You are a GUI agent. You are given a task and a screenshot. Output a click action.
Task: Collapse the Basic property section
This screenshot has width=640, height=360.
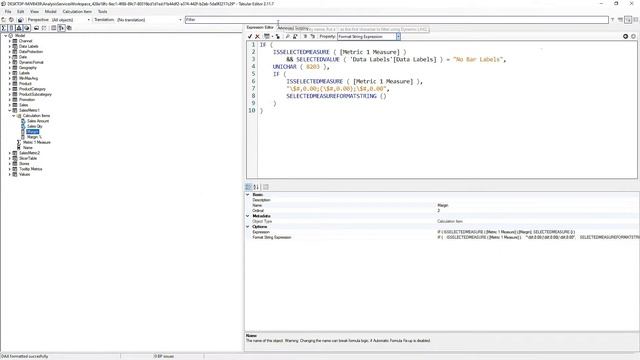(x=247, y=195)
